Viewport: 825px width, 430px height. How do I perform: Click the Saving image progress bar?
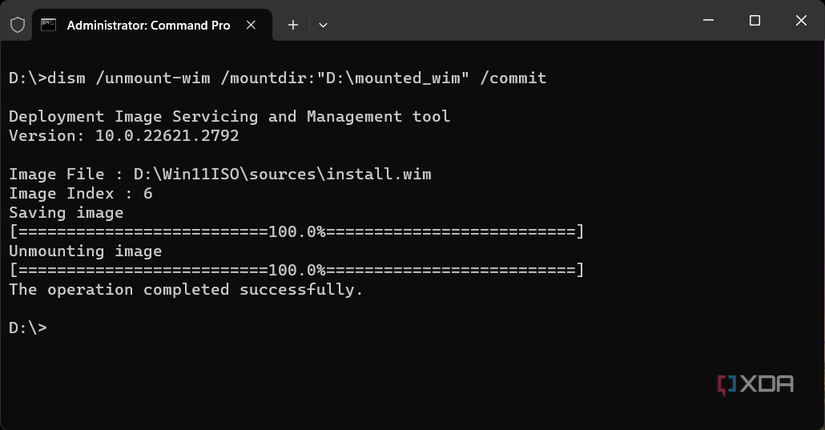296,232
